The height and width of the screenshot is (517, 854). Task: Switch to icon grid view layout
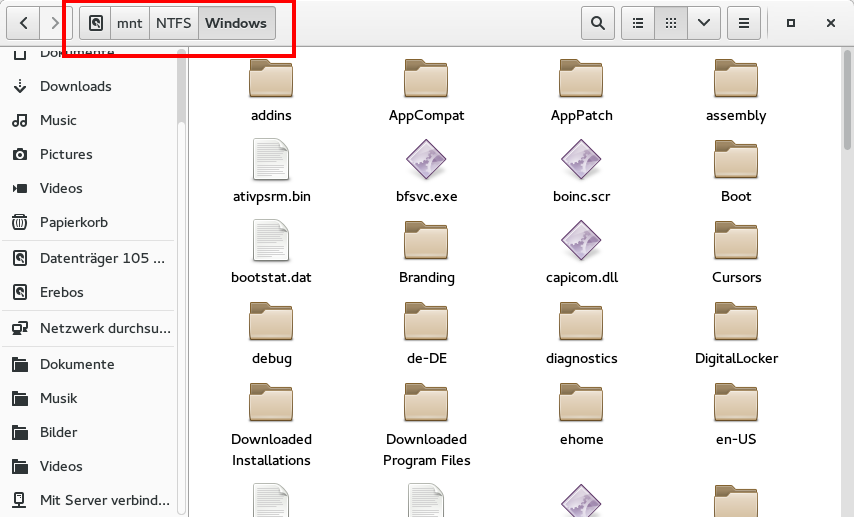[x=671, y=23]
